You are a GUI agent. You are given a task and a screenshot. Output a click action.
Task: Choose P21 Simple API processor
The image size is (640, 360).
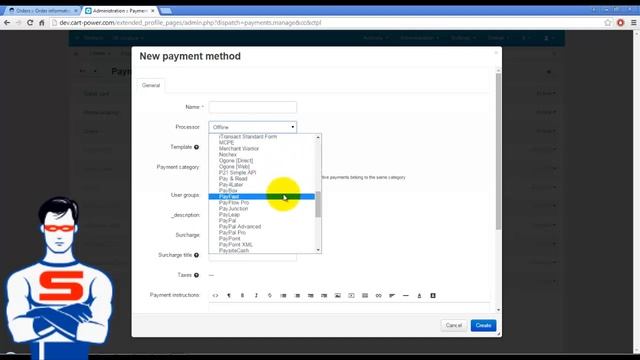pos(238,173)
